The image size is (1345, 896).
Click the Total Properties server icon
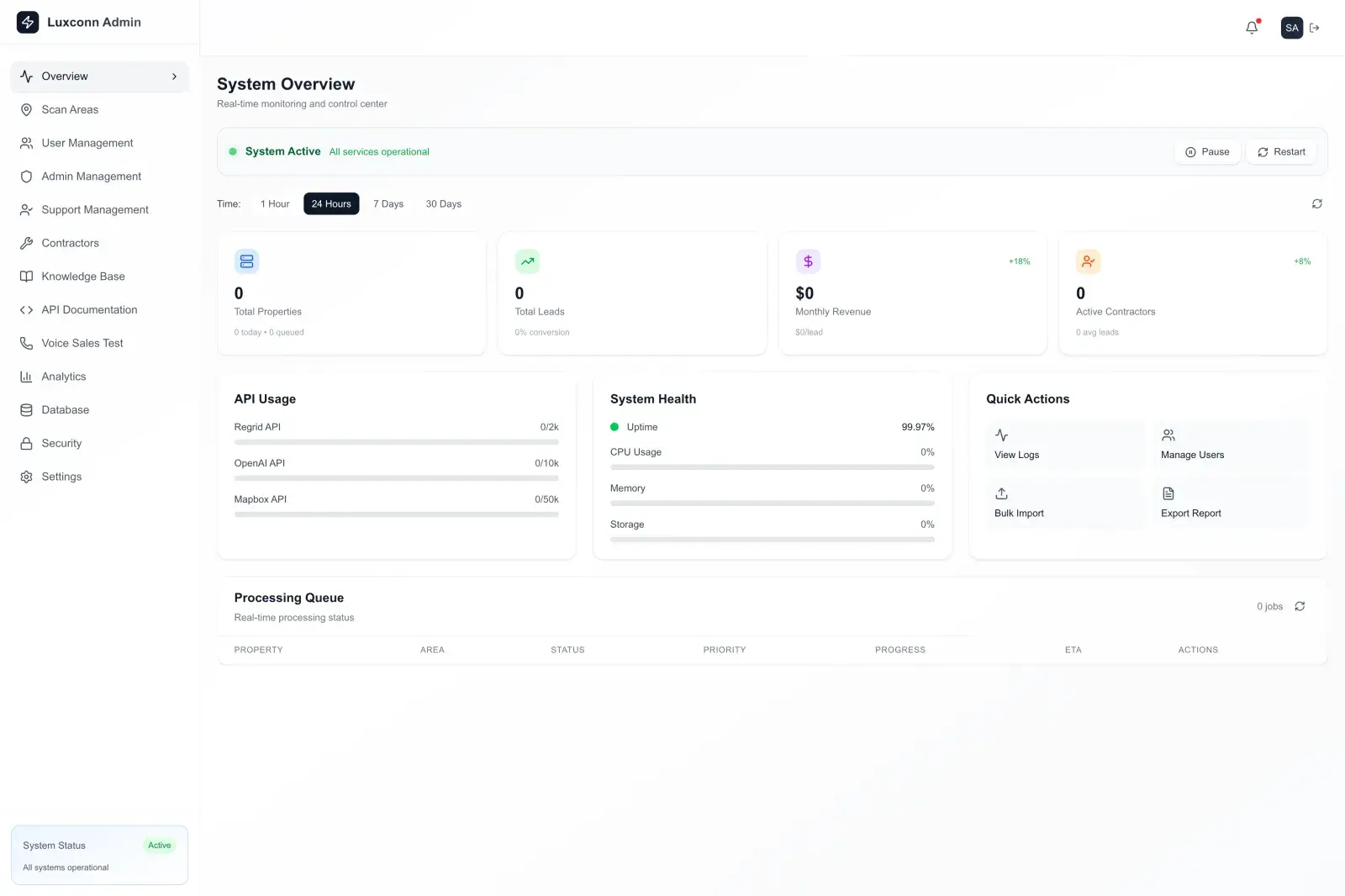pyautogui.click(x=246, y=261)
